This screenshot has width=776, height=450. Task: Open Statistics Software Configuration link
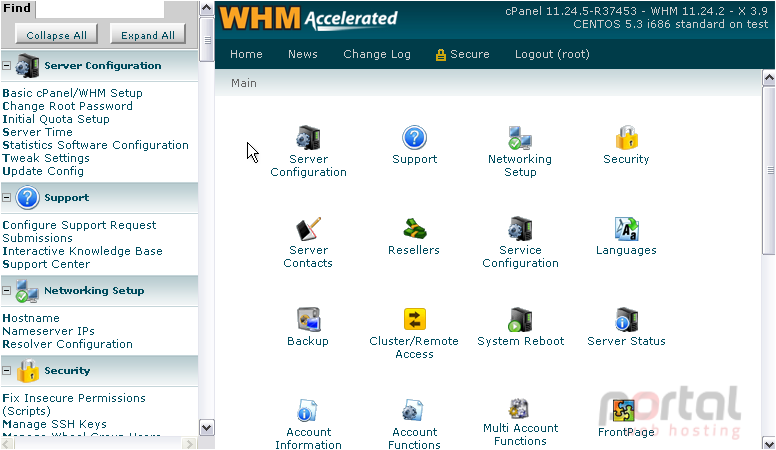click(96, 145)
